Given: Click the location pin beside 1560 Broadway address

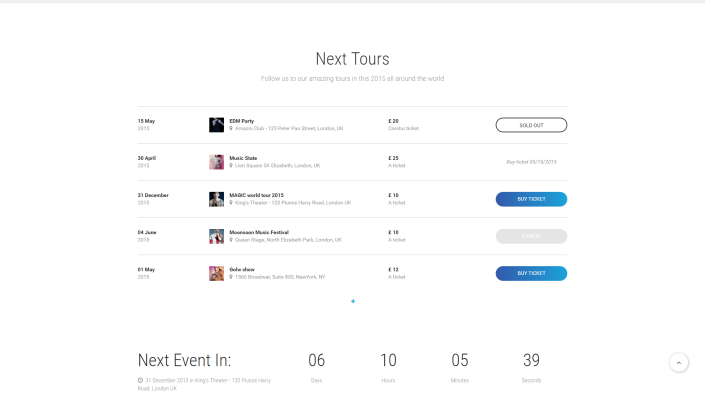Looking at the screenshot, I should [231, 277].
